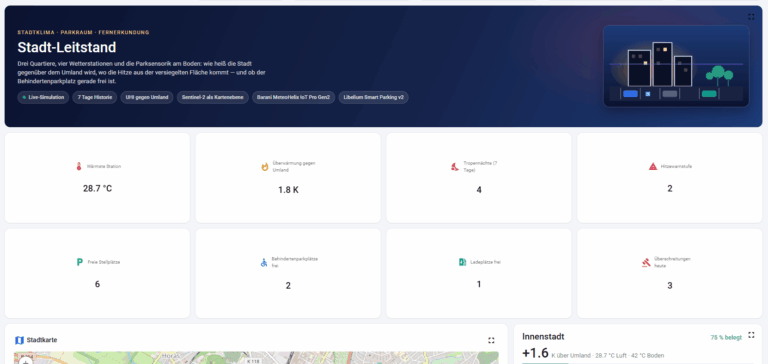
Task: Select the Live-Simulation chip
Action: (43, 97)
